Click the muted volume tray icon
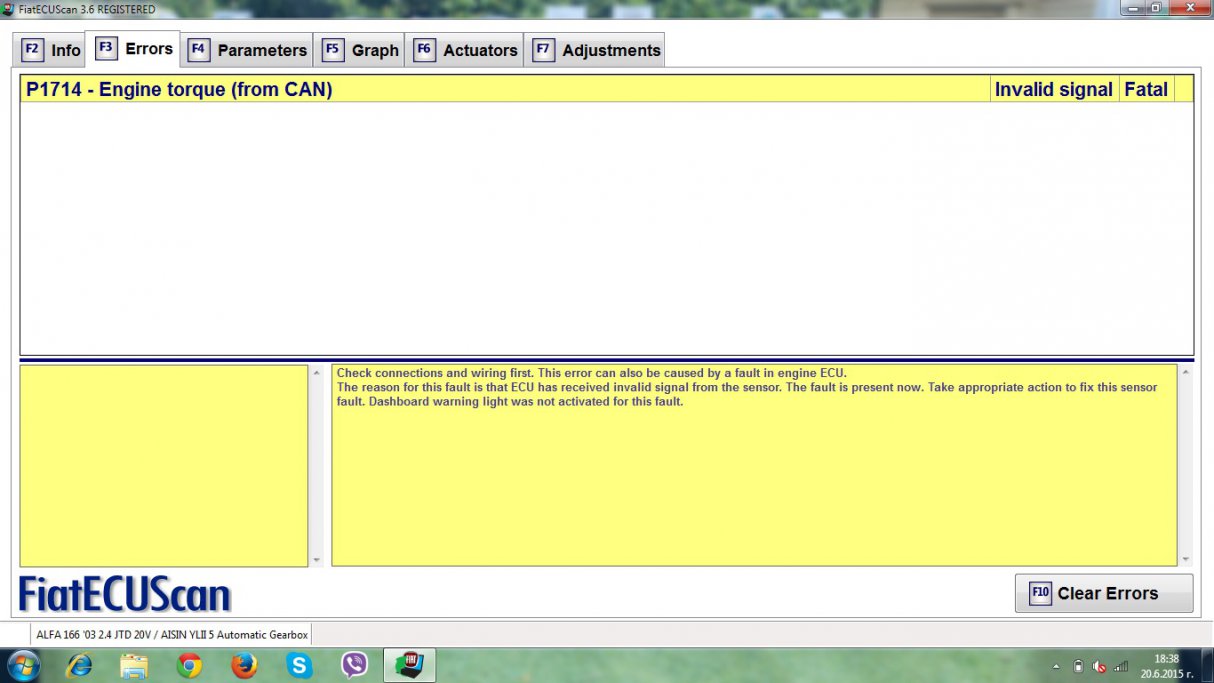The height and width of the screenshot is (683, 1214). tap(1099, 666)
